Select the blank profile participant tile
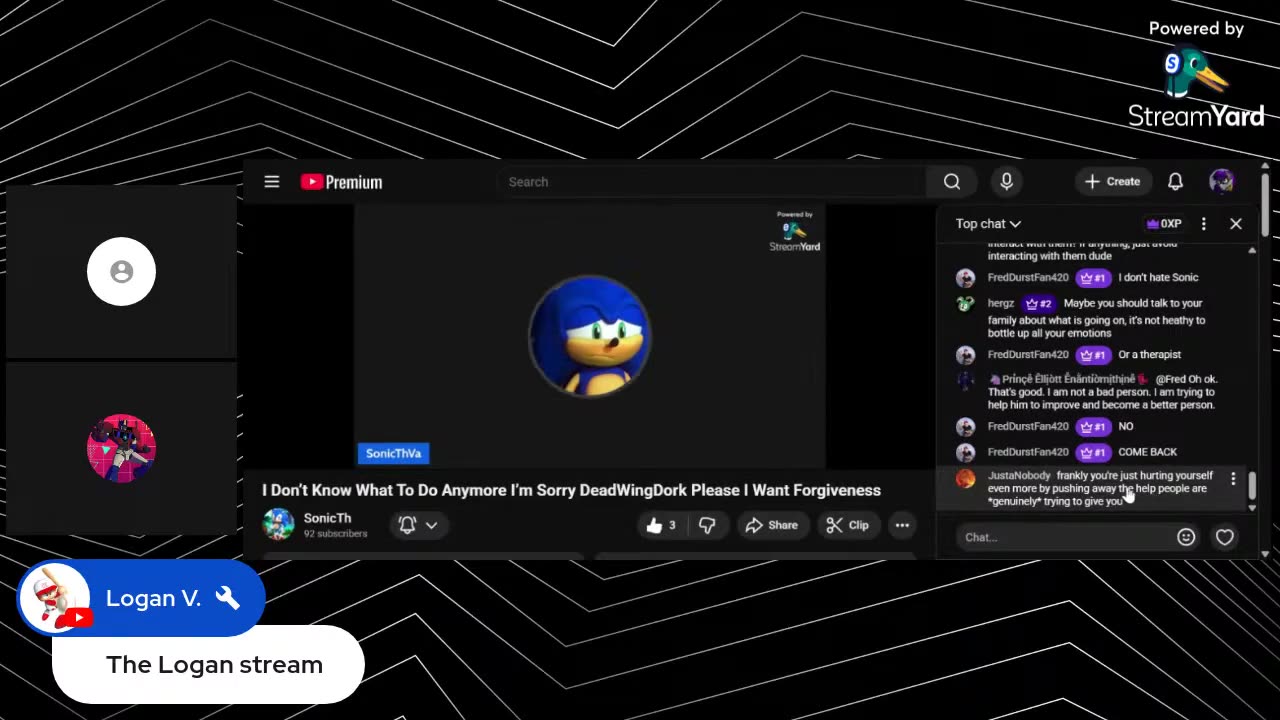 121,271
